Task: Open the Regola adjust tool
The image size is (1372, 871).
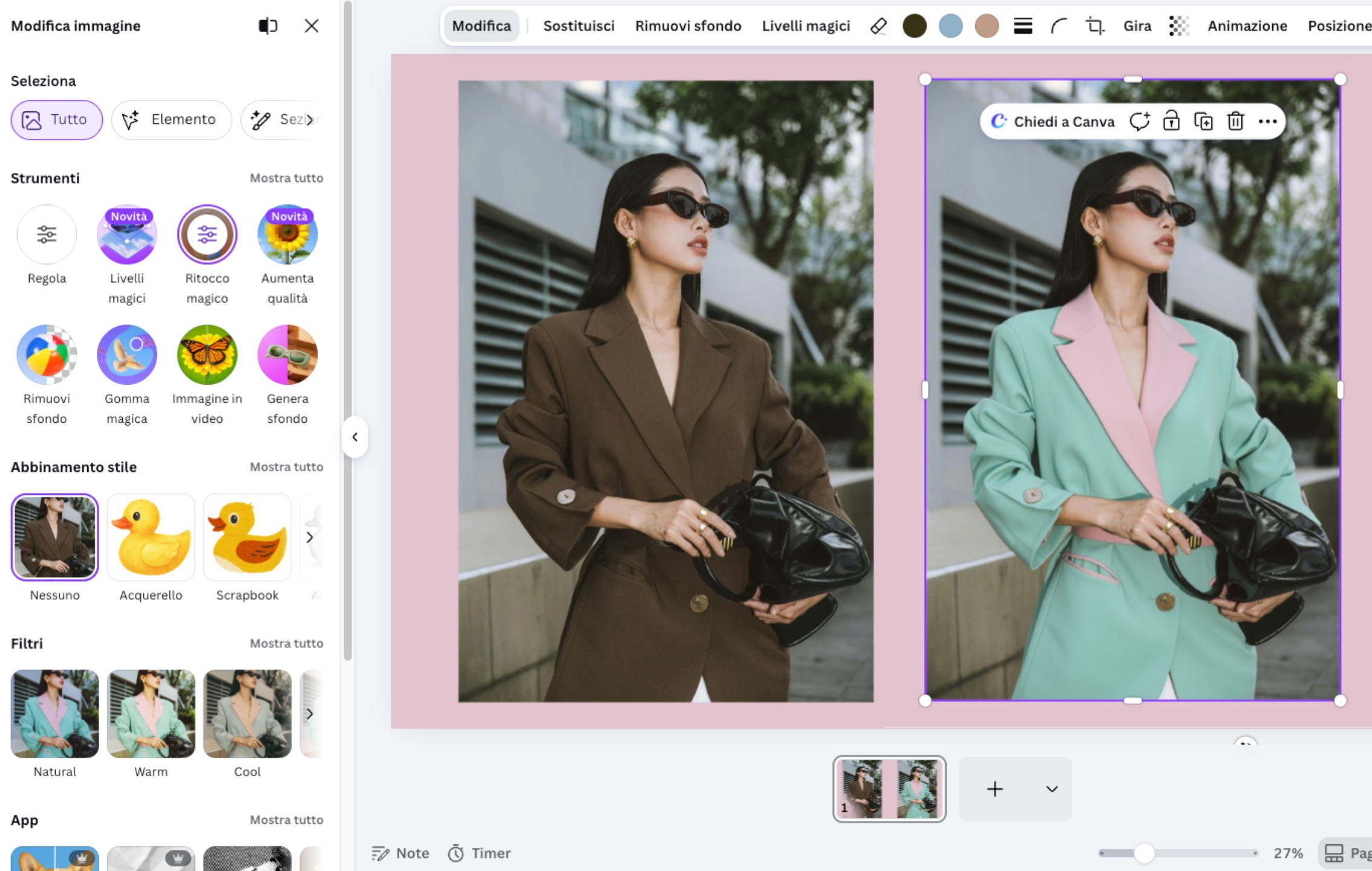Action: click(47, 235)
